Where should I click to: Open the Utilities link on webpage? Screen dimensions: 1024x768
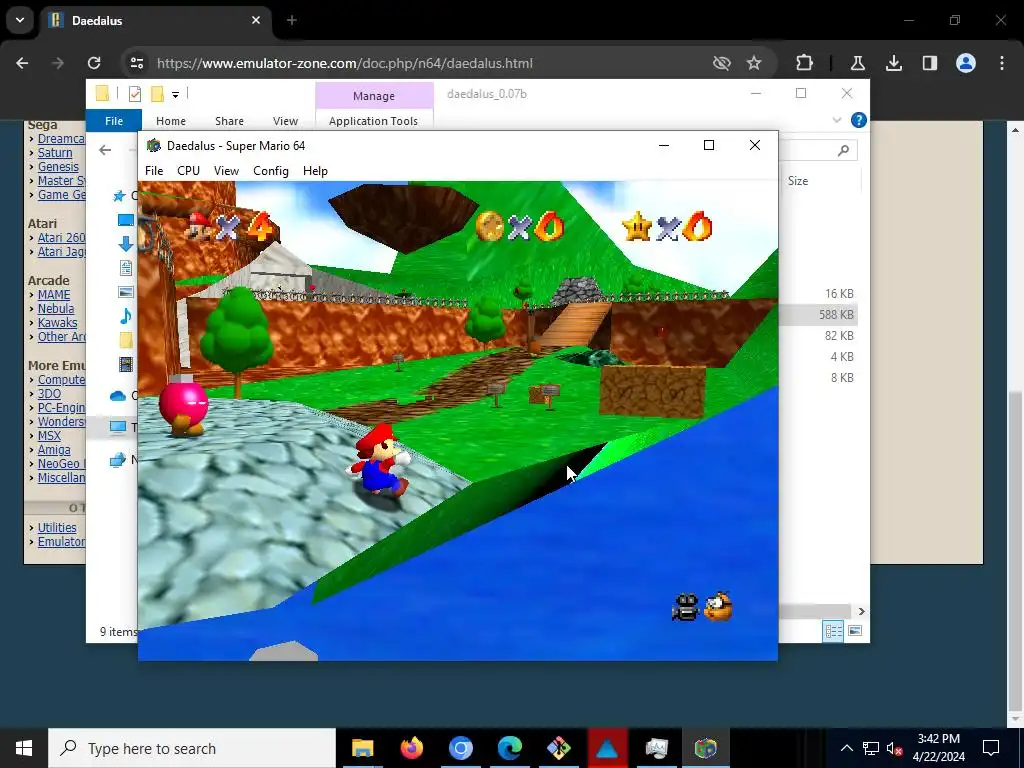click(57, 528)
